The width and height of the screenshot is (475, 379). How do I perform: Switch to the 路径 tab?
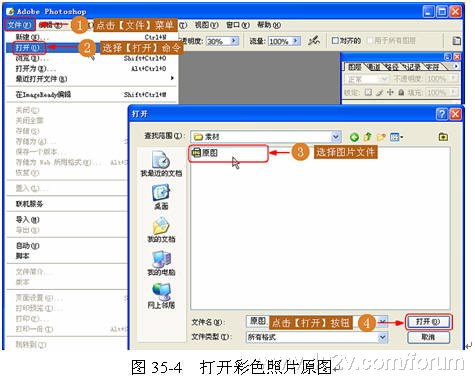coord(391,67)
